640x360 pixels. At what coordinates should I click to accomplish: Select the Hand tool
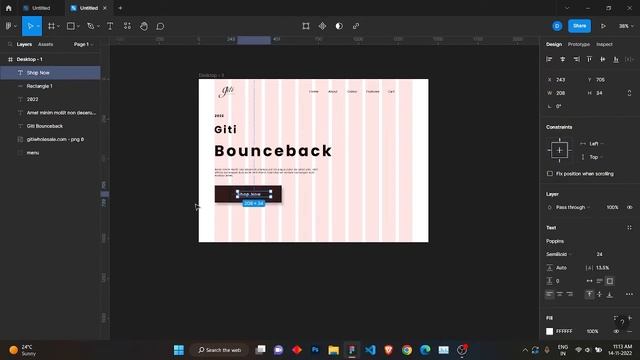pyautogui.click(x=144, y=26)
